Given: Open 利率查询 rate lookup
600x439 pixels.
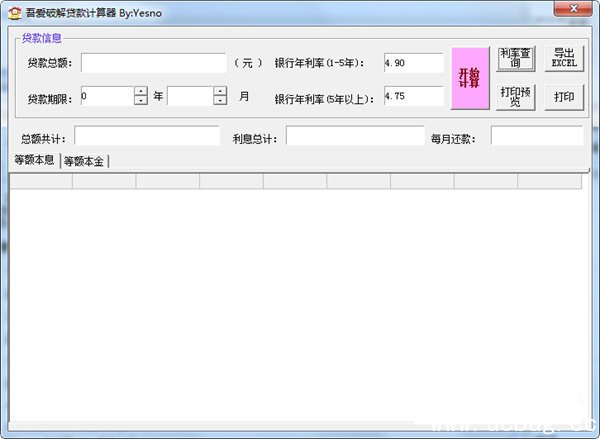Looking at the screenshot, I should pyautogui.click(x=516, y=58).
